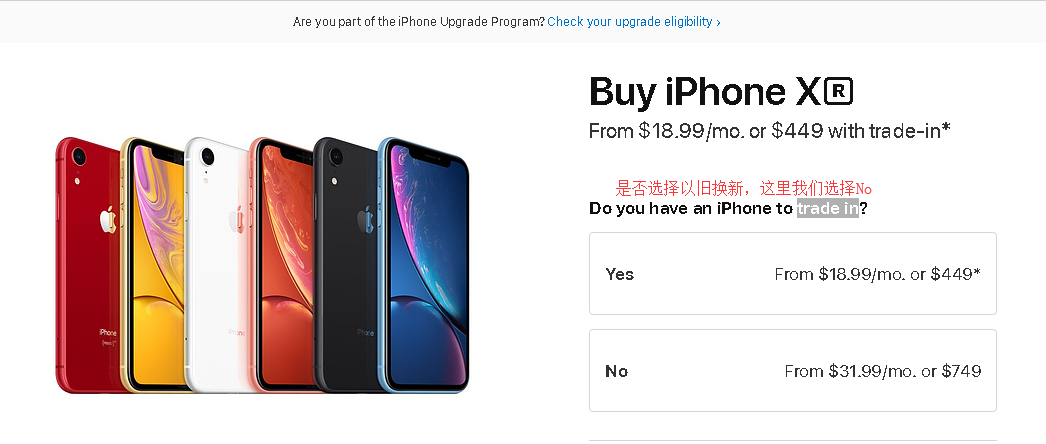Click the highlighted "trade in" text
This screenshot has height=444, width=1046.
point(828,209)
